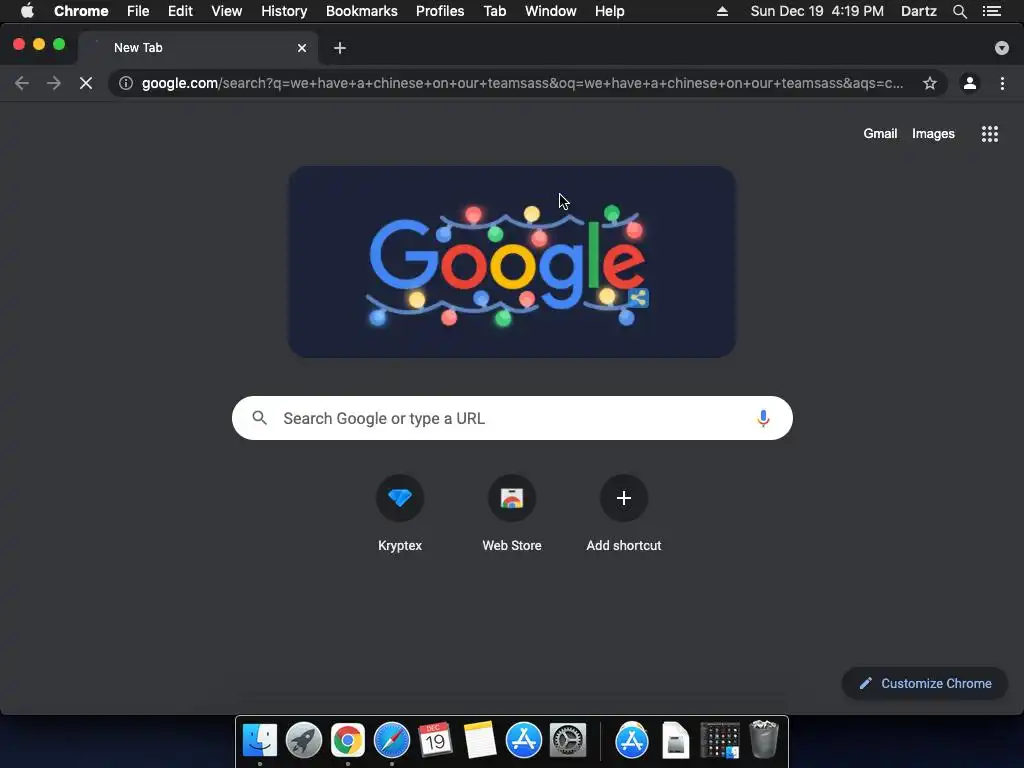The height and width of the screenshot is (768, 1024).
Task: Share the Google holiday doodle
Action: [x=638, y=298]
